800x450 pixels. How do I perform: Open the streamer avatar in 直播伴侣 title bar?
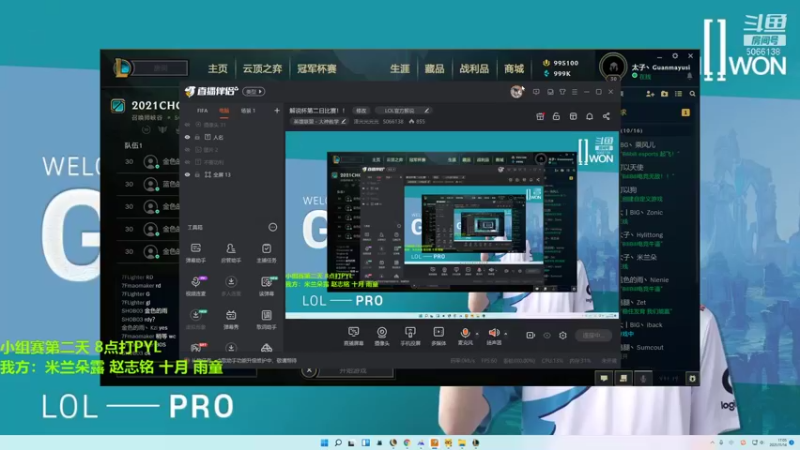[x=517, y=92]
